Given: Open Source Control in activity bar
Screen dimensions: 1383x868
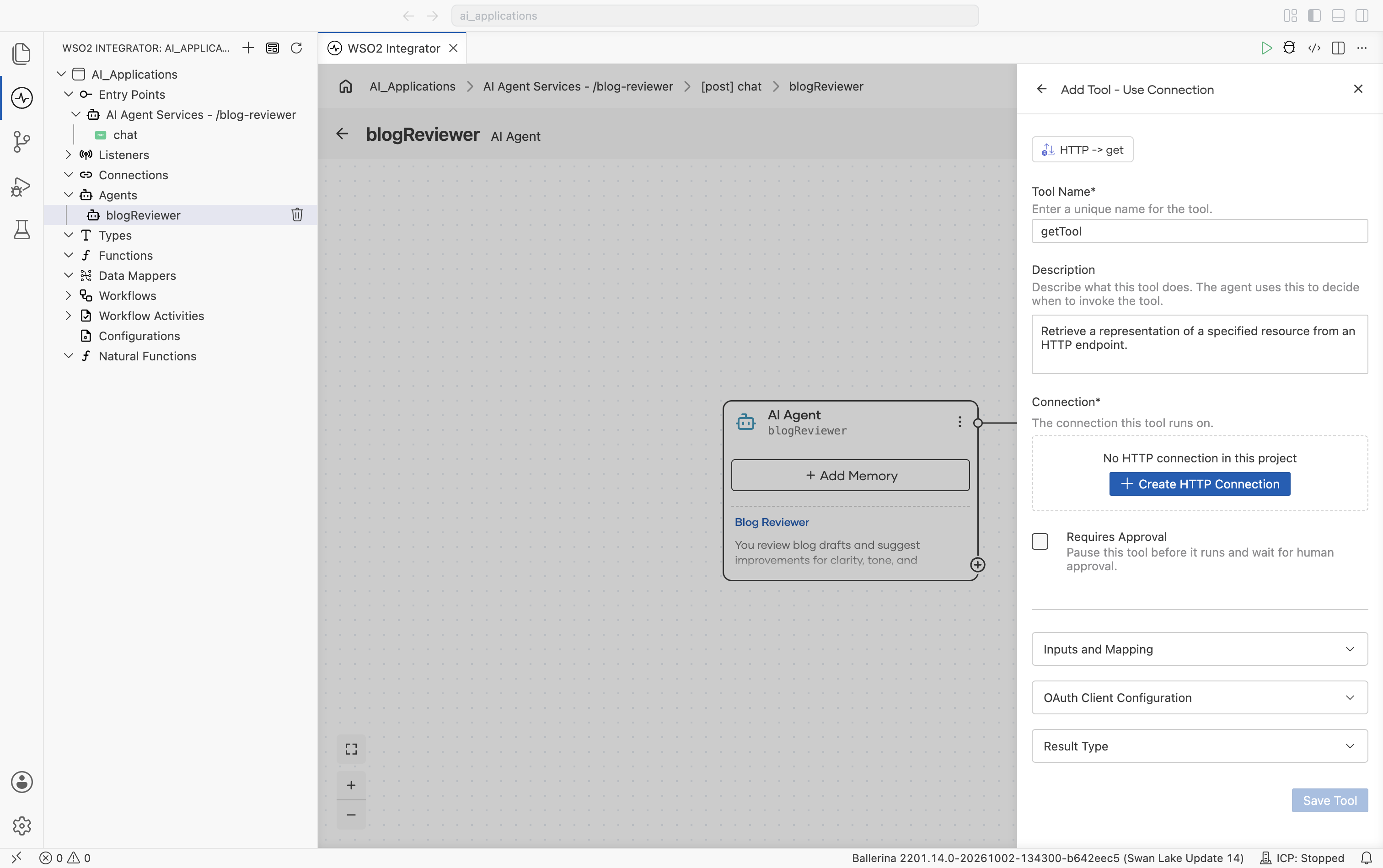Looking at the screenshot, I should coord(21,141).
